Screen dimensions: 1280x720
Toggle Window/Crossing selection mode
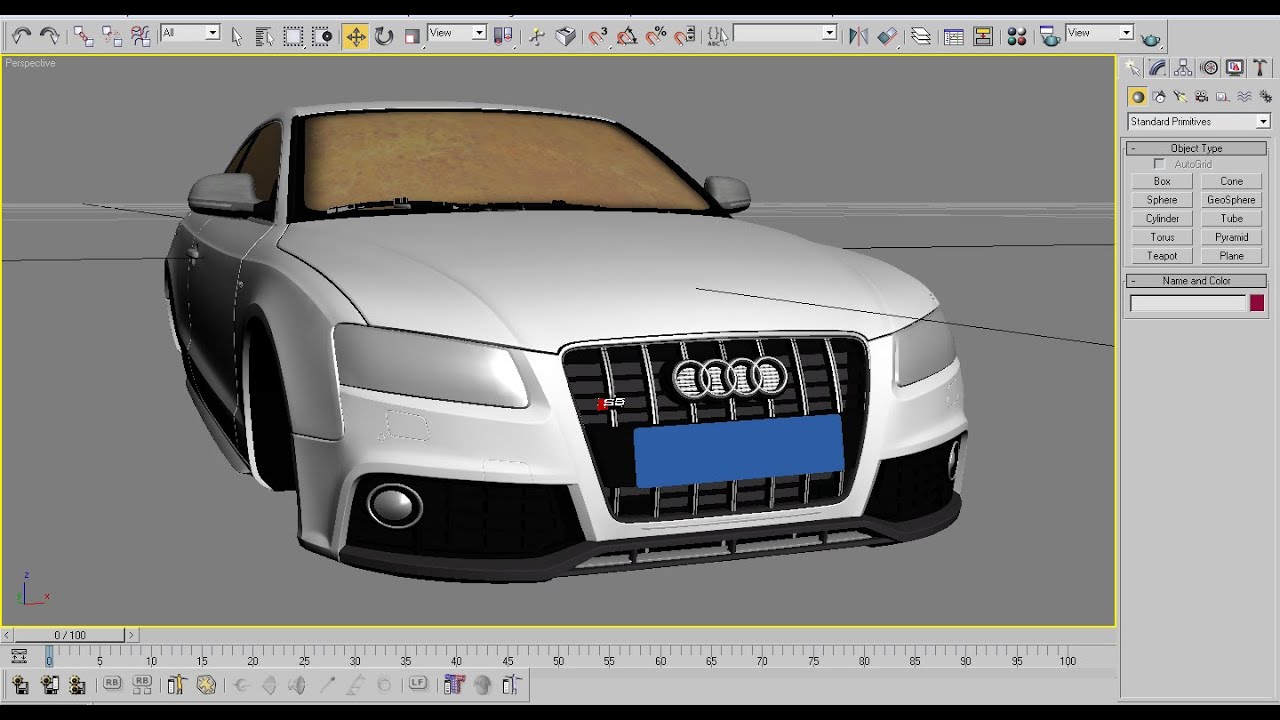(322, 36)
